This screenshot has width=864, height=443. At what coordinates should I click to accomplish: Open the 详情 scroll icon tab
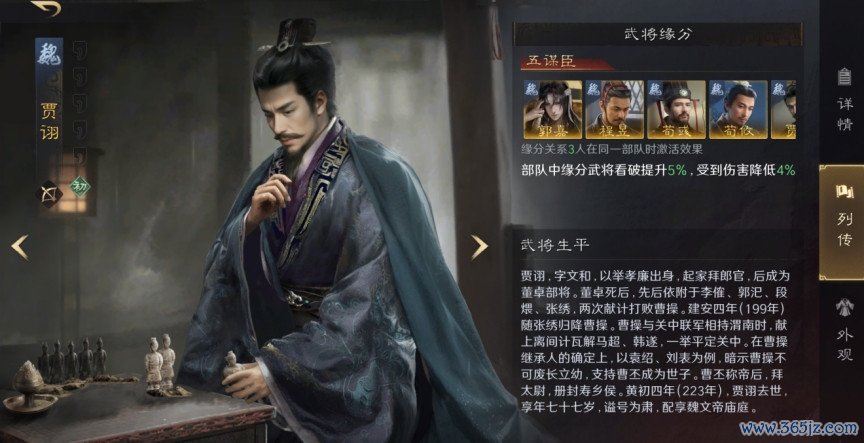pyautogui.click(x=844, y=100)
